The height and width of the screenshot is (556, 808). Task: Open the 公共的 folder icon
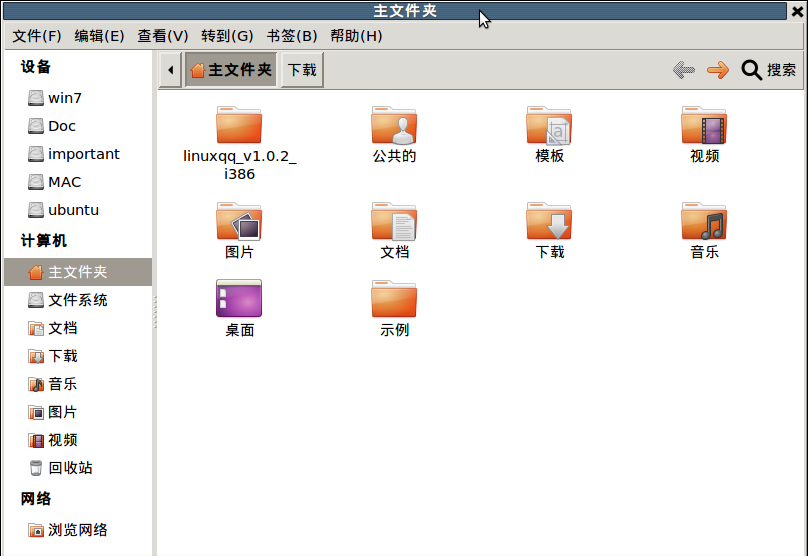tap(394, 125)
